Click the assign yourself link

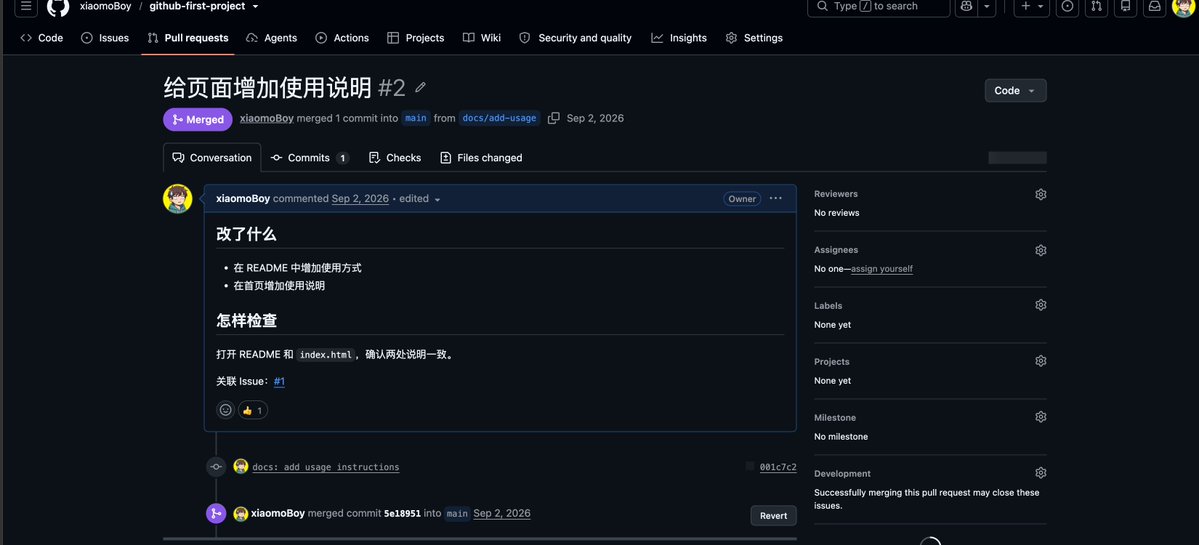(882, 269)
